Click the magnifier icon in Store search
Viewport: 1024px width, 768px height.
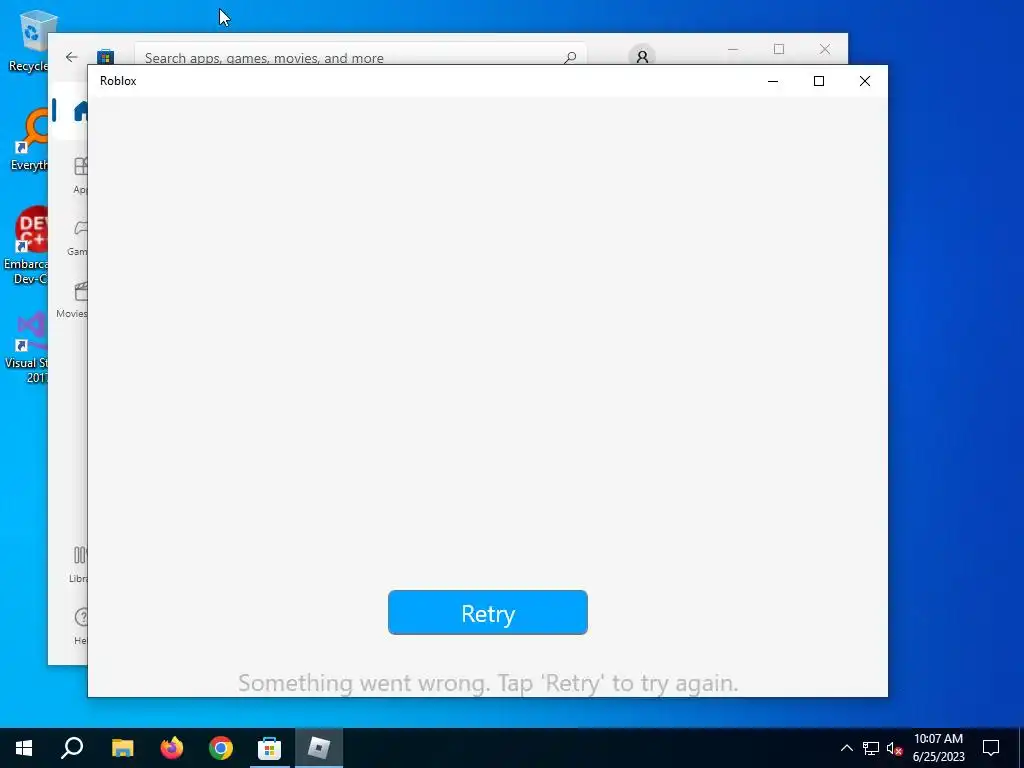(570, 57)
